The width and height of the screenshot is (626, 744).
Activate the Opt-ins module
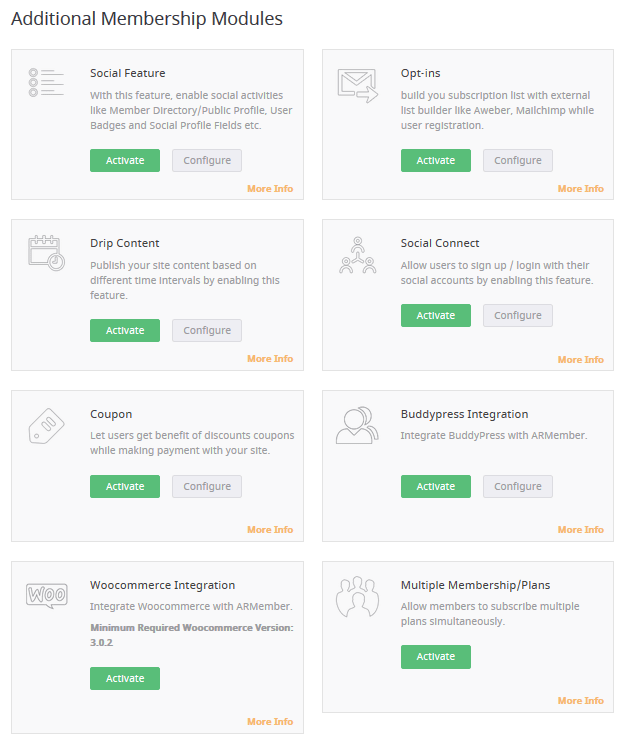pyautogui.click(x=436, y=160)
